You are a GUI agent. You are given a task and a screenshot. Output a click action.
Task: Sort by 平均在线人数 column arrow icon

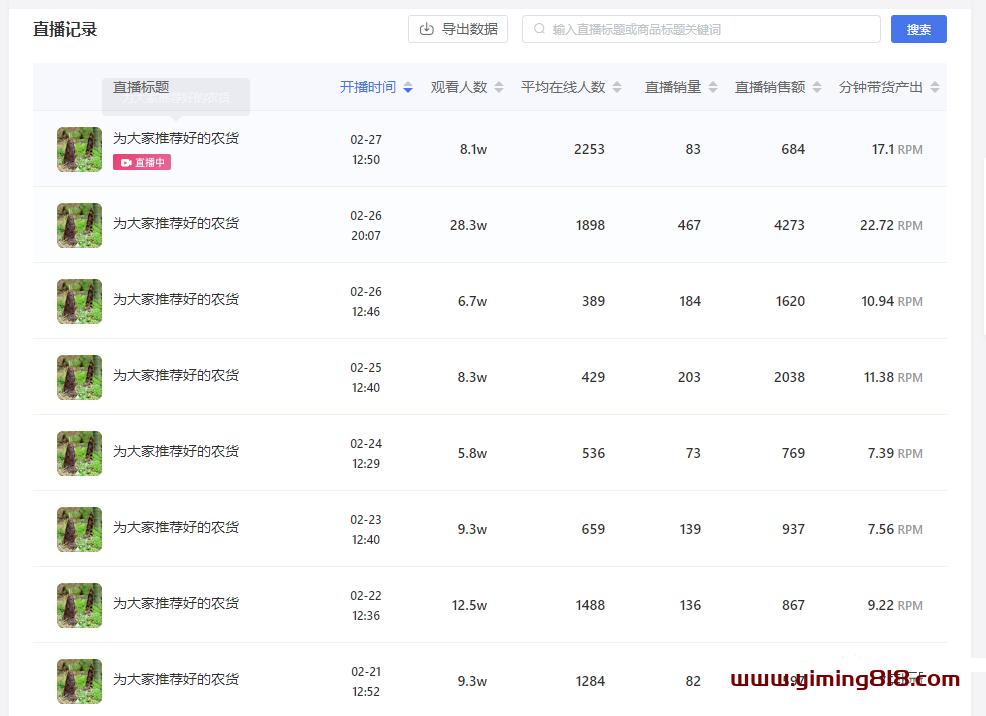click(617, 88)
